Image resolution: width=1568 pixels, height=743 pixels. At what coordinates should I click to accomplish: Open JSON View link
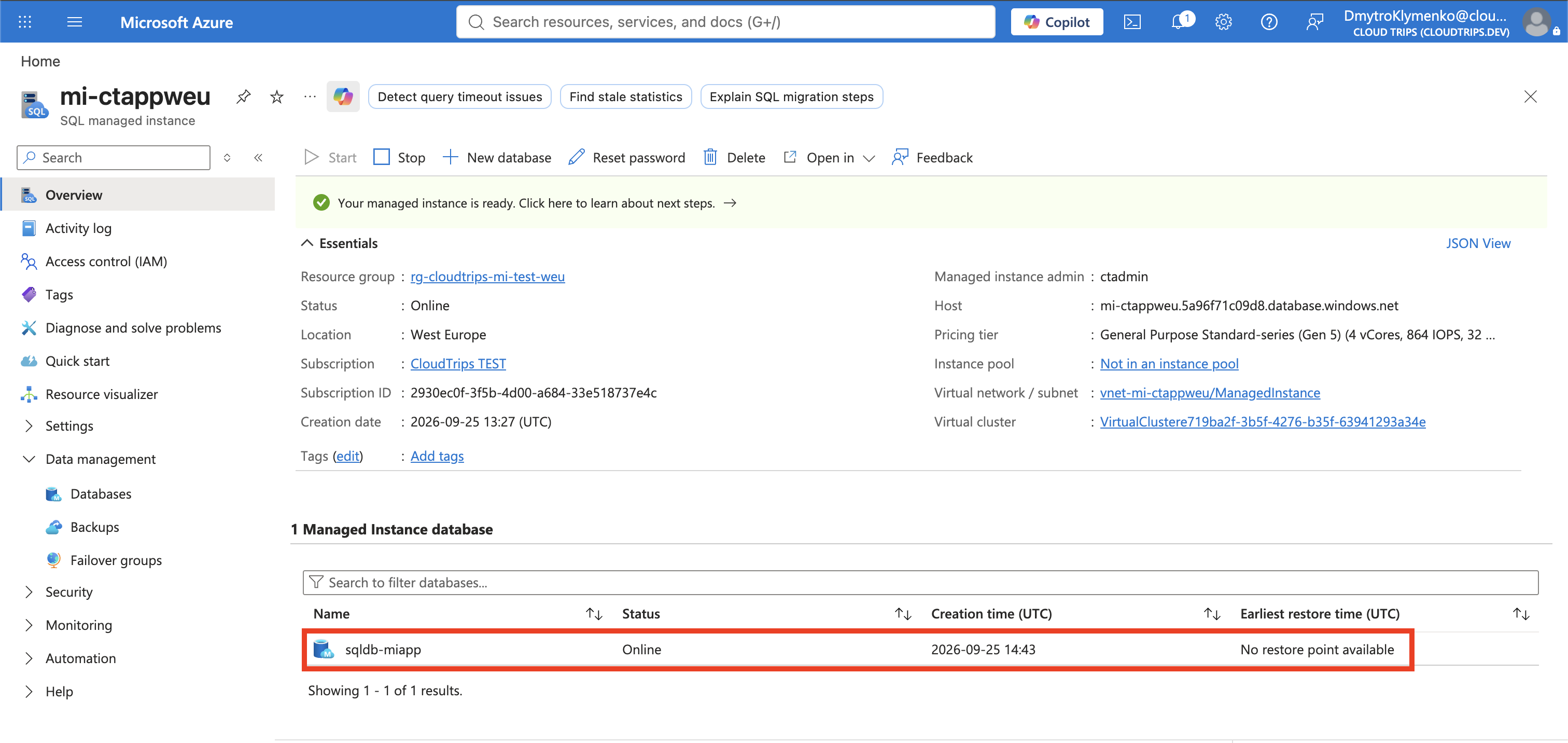tap(1478, 243)
